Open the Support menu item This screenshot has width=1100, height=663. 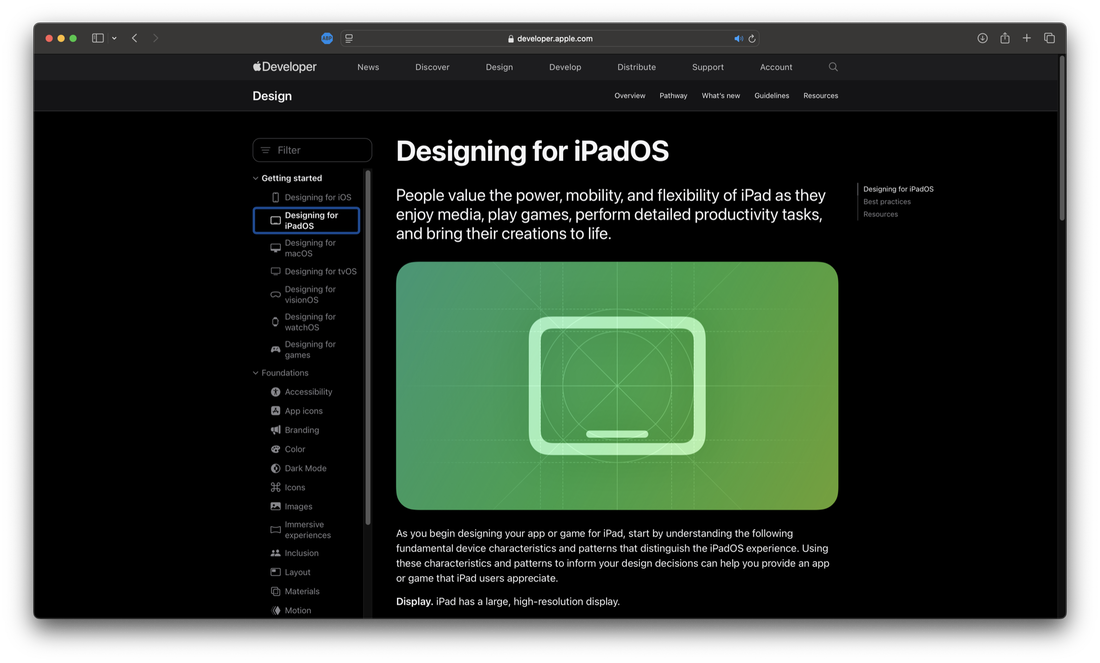tap(708, 67)
